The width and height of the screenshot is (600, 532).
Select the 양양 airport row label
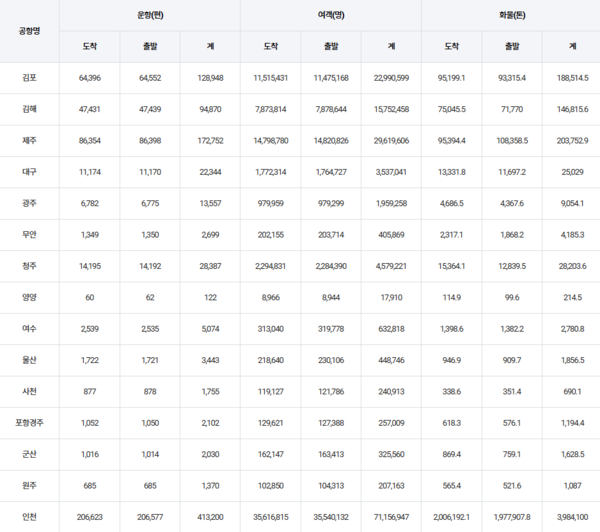pyautogui.click(x=29, y=298)
